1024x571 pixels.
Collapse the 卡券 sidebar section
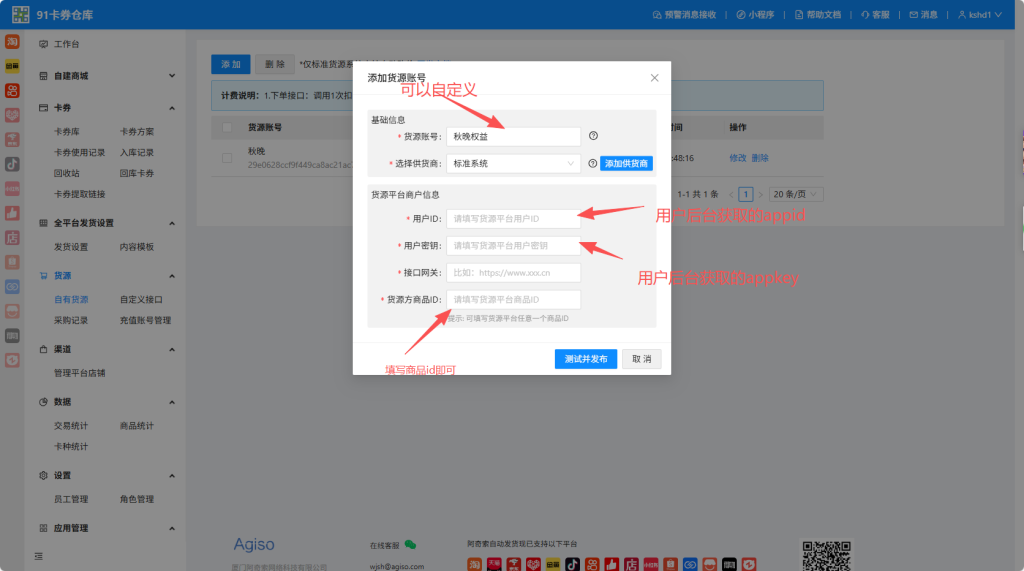click(x=172, y=108)
